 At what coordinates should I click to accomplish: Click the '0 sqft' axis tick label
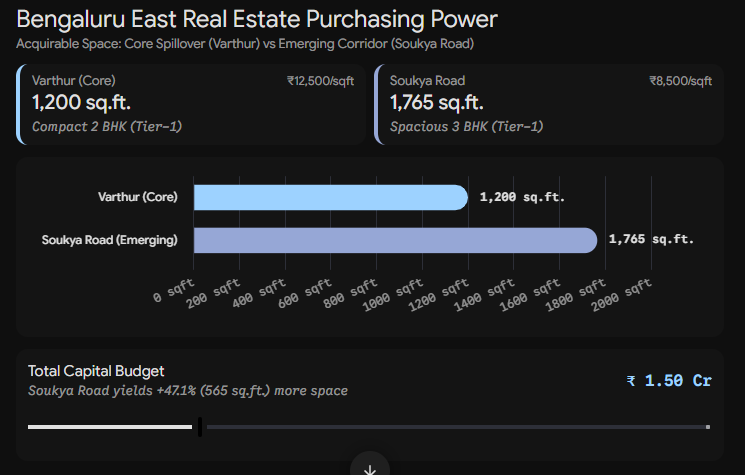[x=174, y=291]
